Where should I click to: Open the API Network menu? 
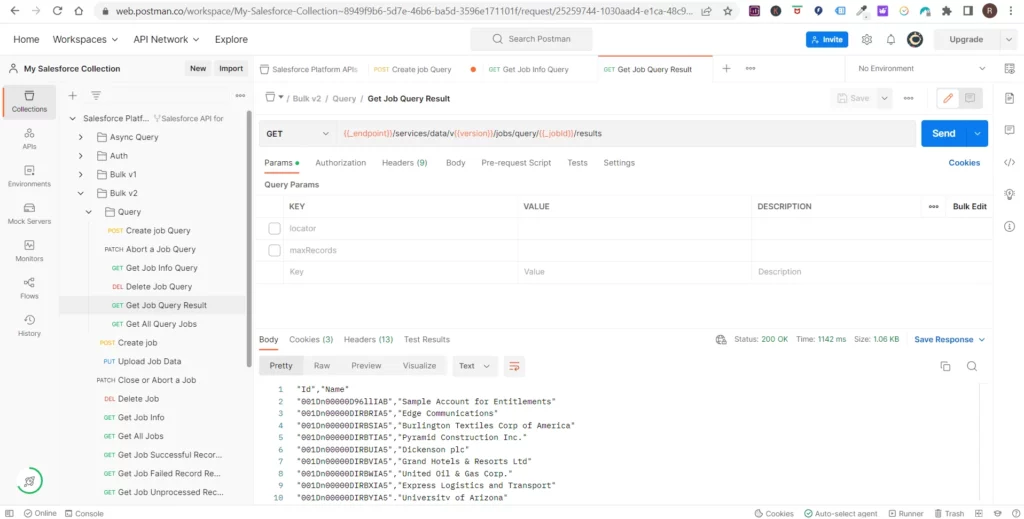tap(167, 39)
